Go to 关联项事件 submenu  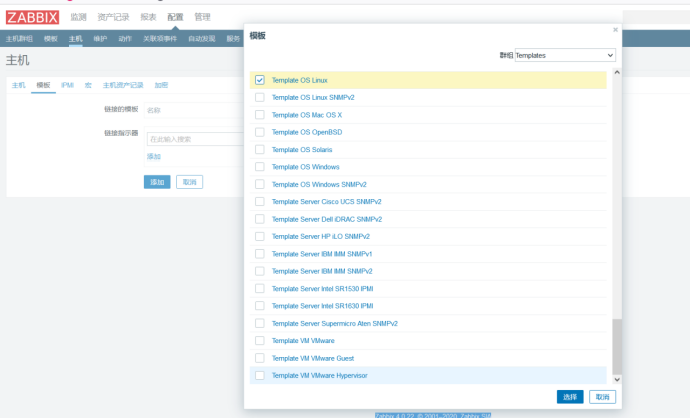(160, 39)
